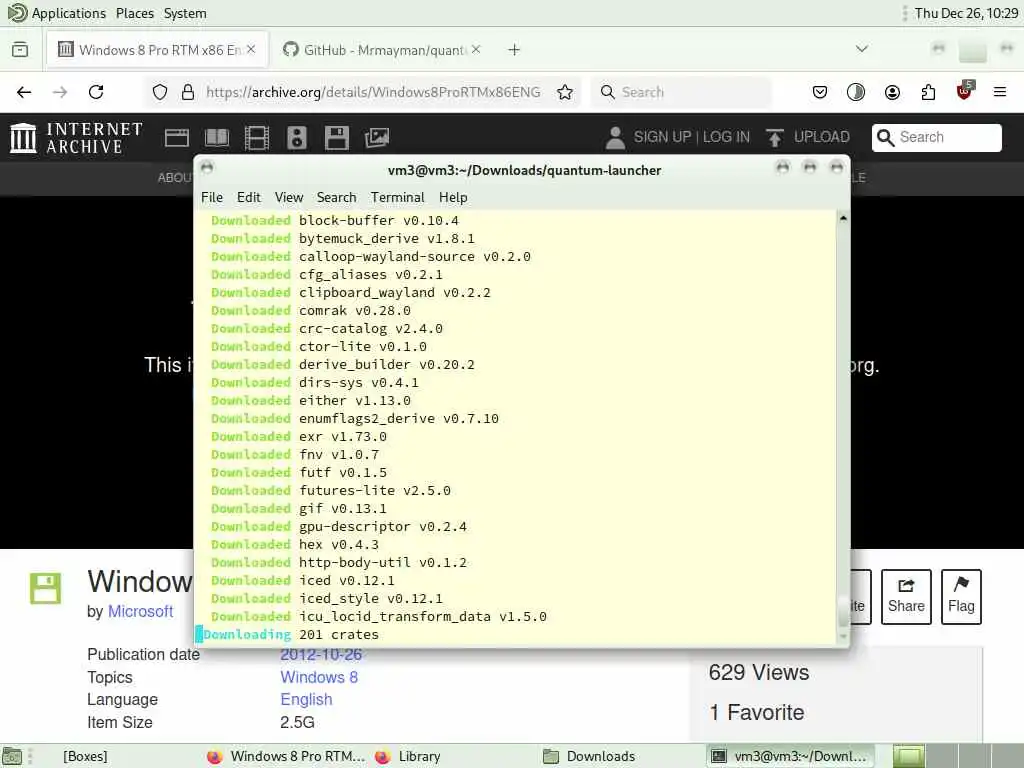Open the Software floppy icon

tap(336, 138)
